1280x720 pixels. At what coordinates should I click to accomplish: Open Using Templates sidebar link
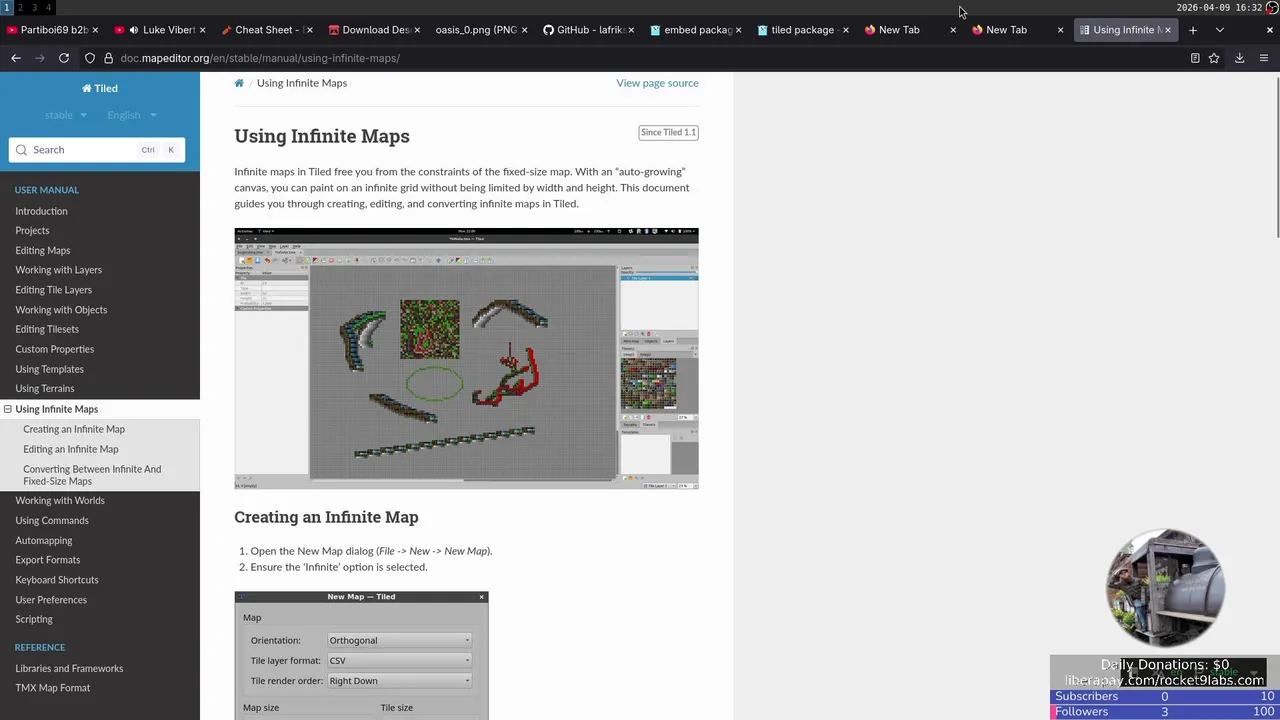coord(49,369)
